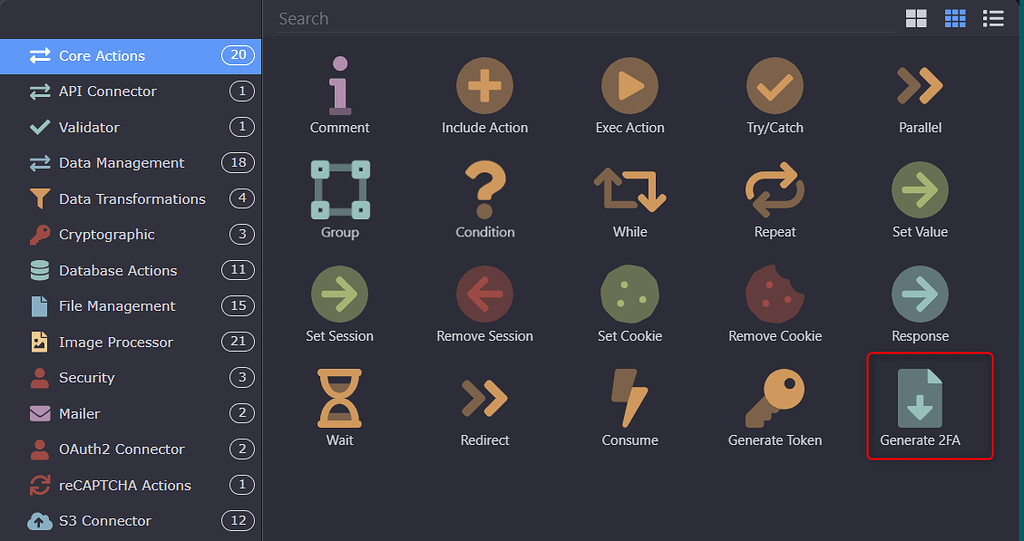The height and width of the screenshot is (541, 1024).
Task: Select the While loop action
Action: [629, 191]
